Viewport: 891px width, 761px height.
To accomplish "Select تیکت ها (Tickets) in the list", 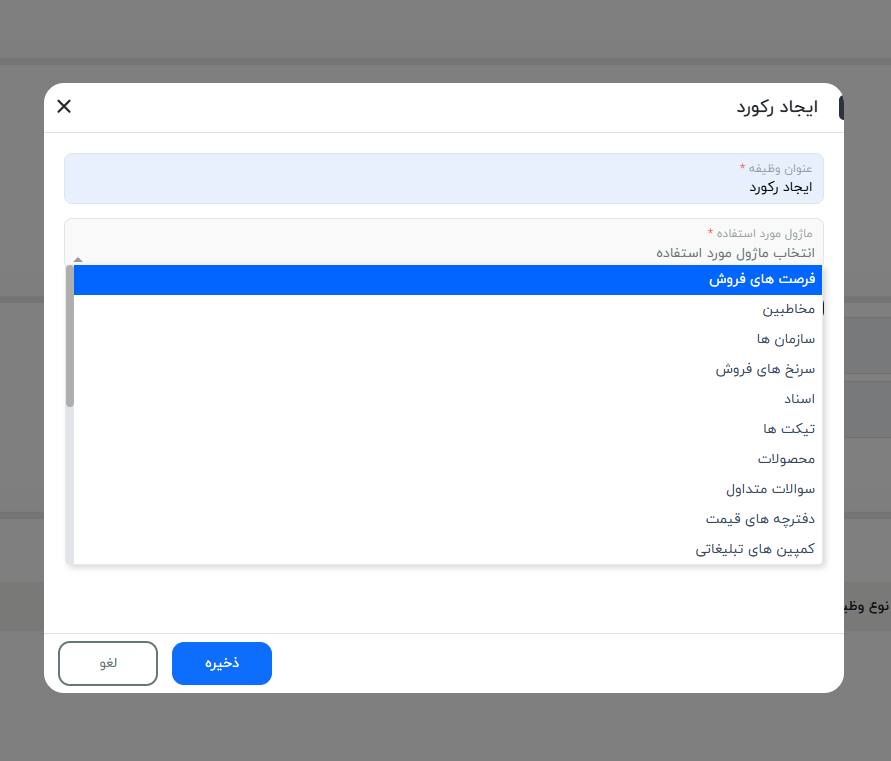I will click(x=445, y=428).
